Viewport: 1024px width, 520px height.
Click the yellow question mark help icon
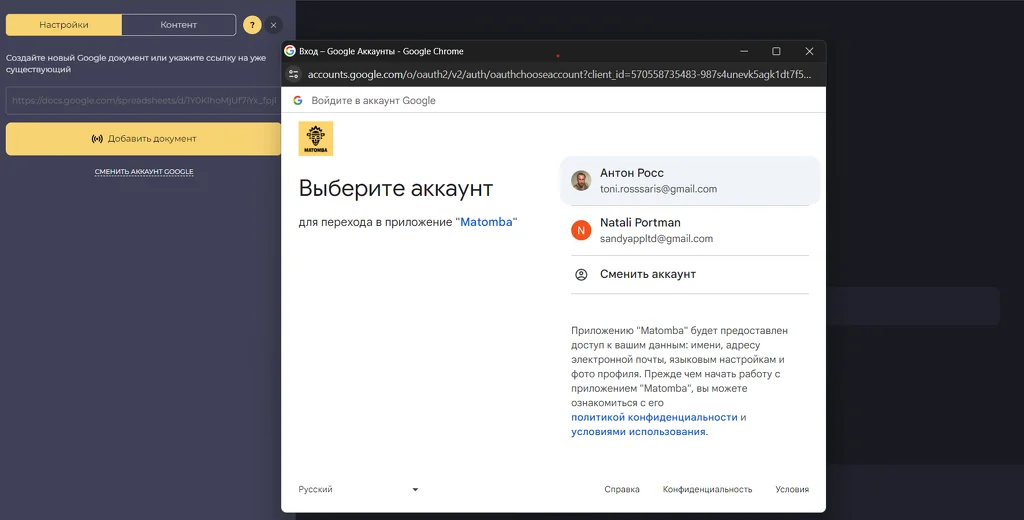coord(252,25)
